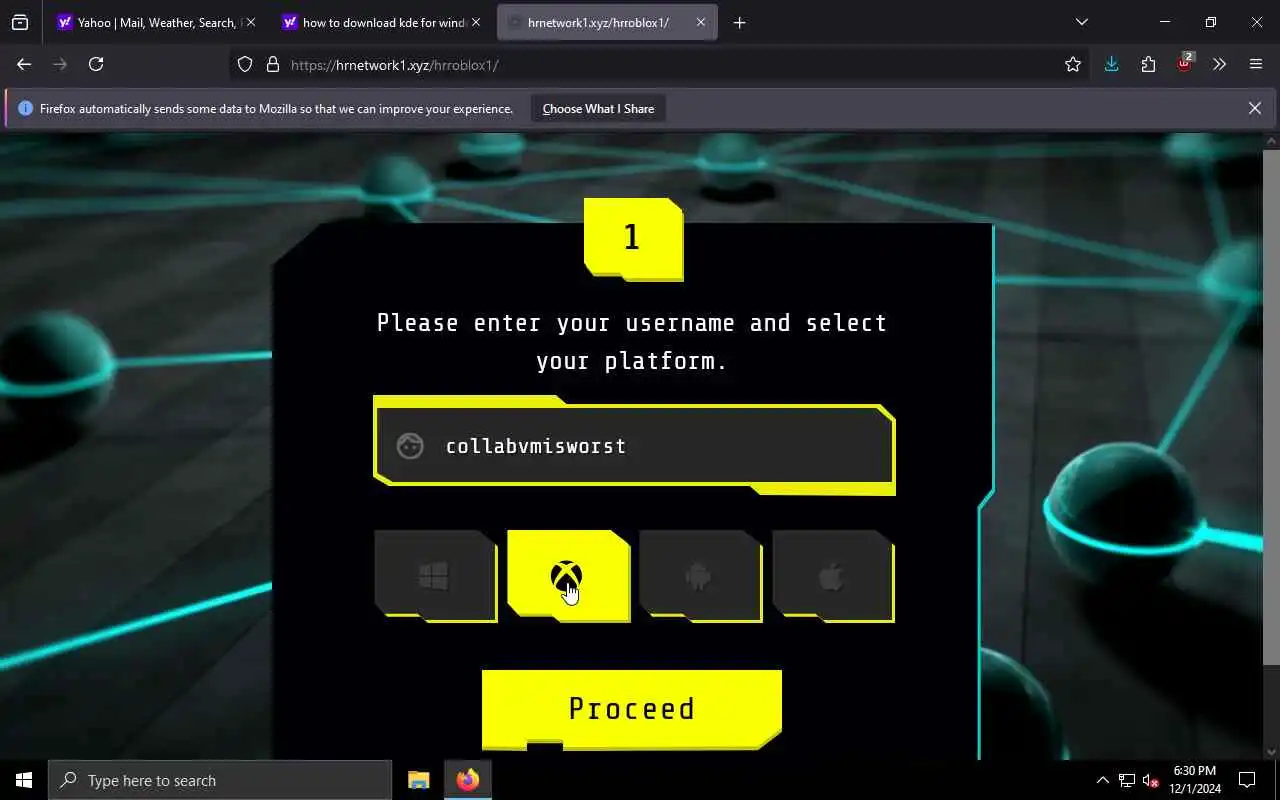Select the Apple platform icon

pos(833,576)
